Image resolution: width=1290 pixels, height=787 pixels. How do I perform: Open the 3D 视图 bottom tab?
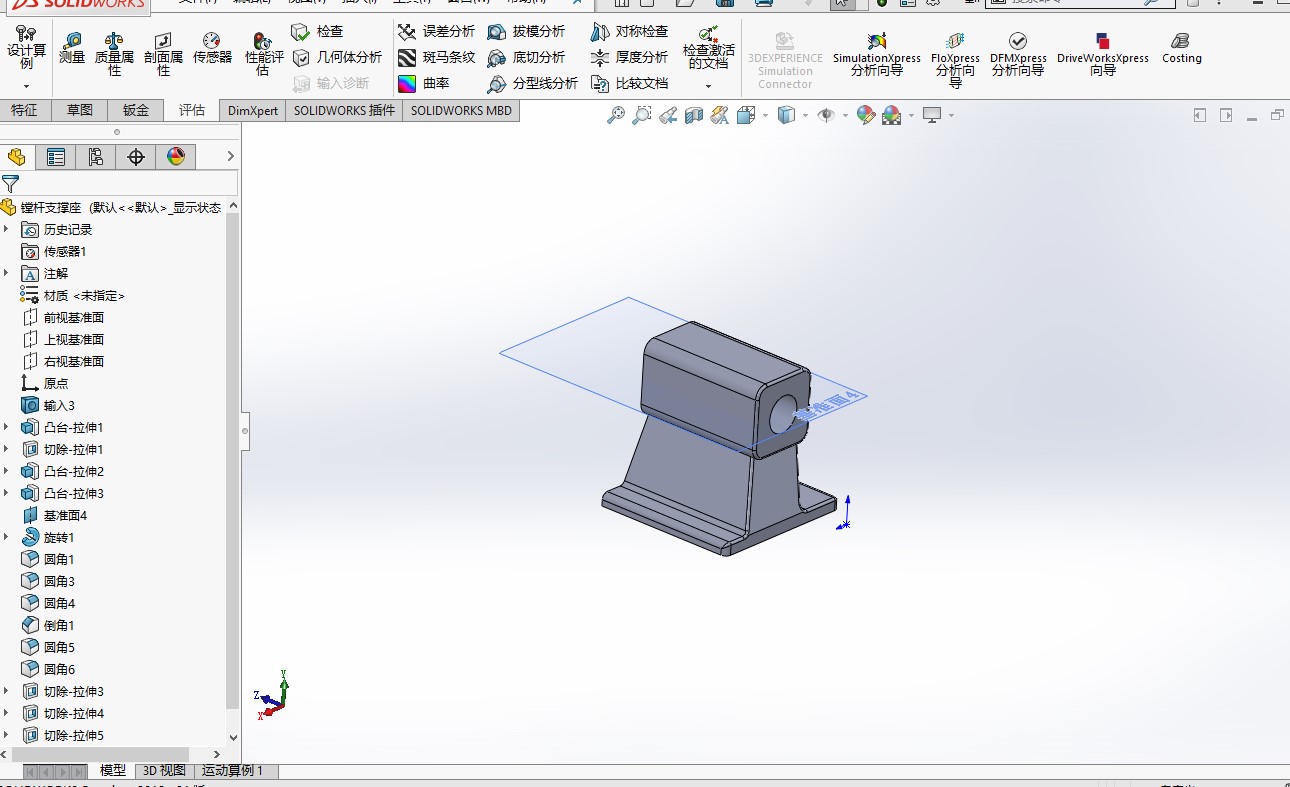click(x=164, y=771)
